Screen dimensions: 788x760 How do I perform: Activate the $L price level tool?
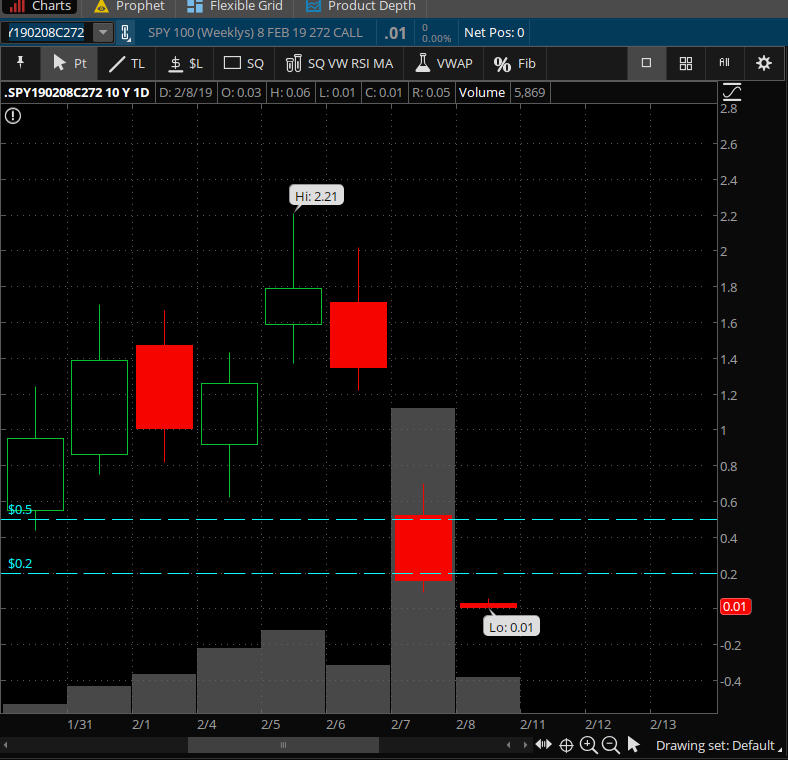(186, 63)
